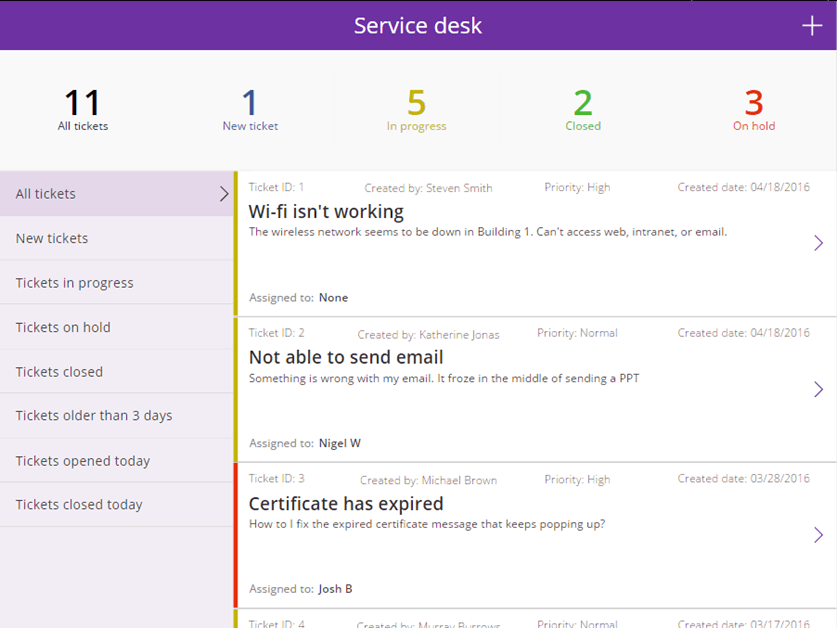Click Created date: 03/28/2016
The height and width of the screenshot is (628, 837).
pos(744,478)
